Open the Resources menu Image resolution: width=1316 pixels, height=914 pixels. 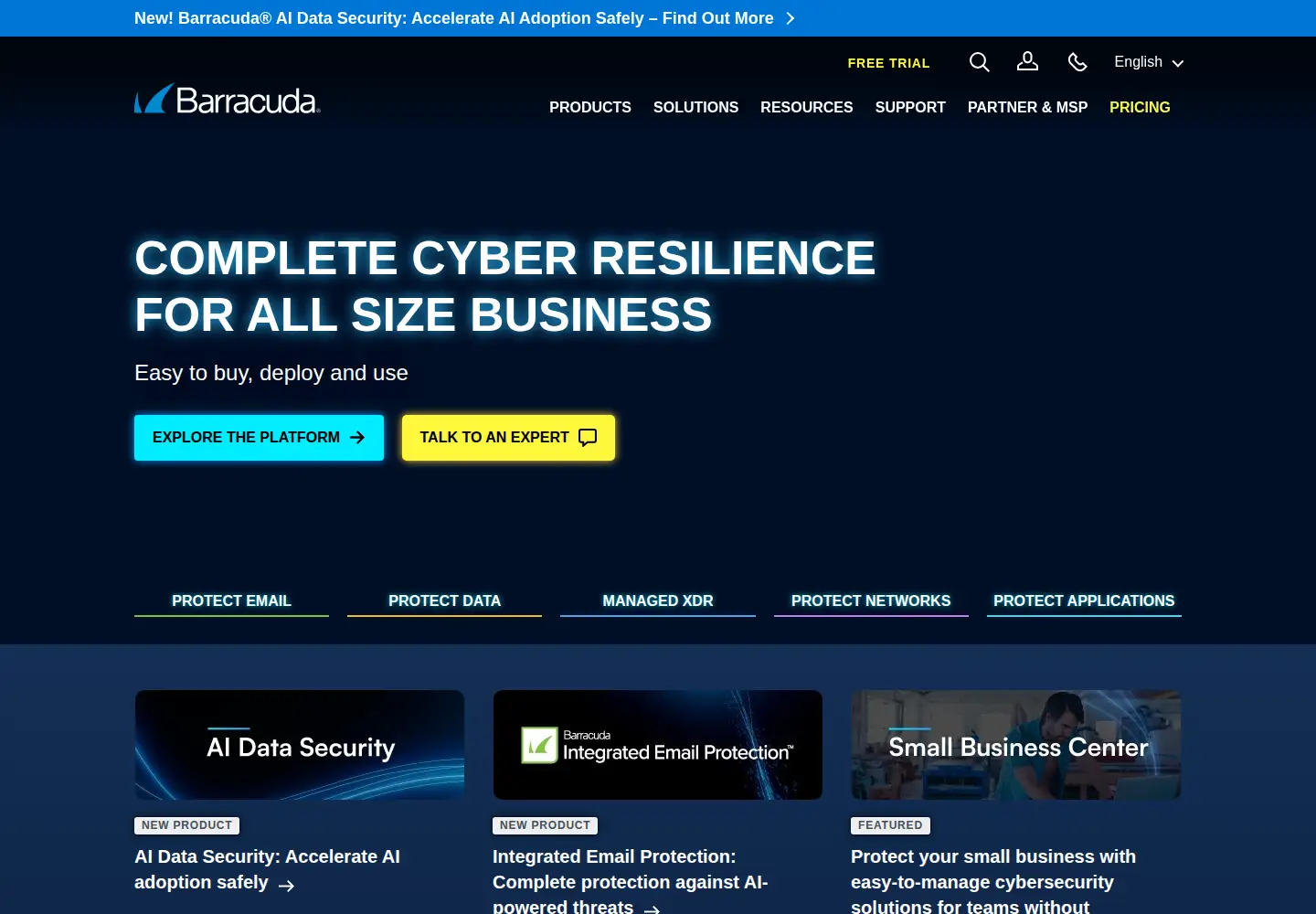coord(807,107)
